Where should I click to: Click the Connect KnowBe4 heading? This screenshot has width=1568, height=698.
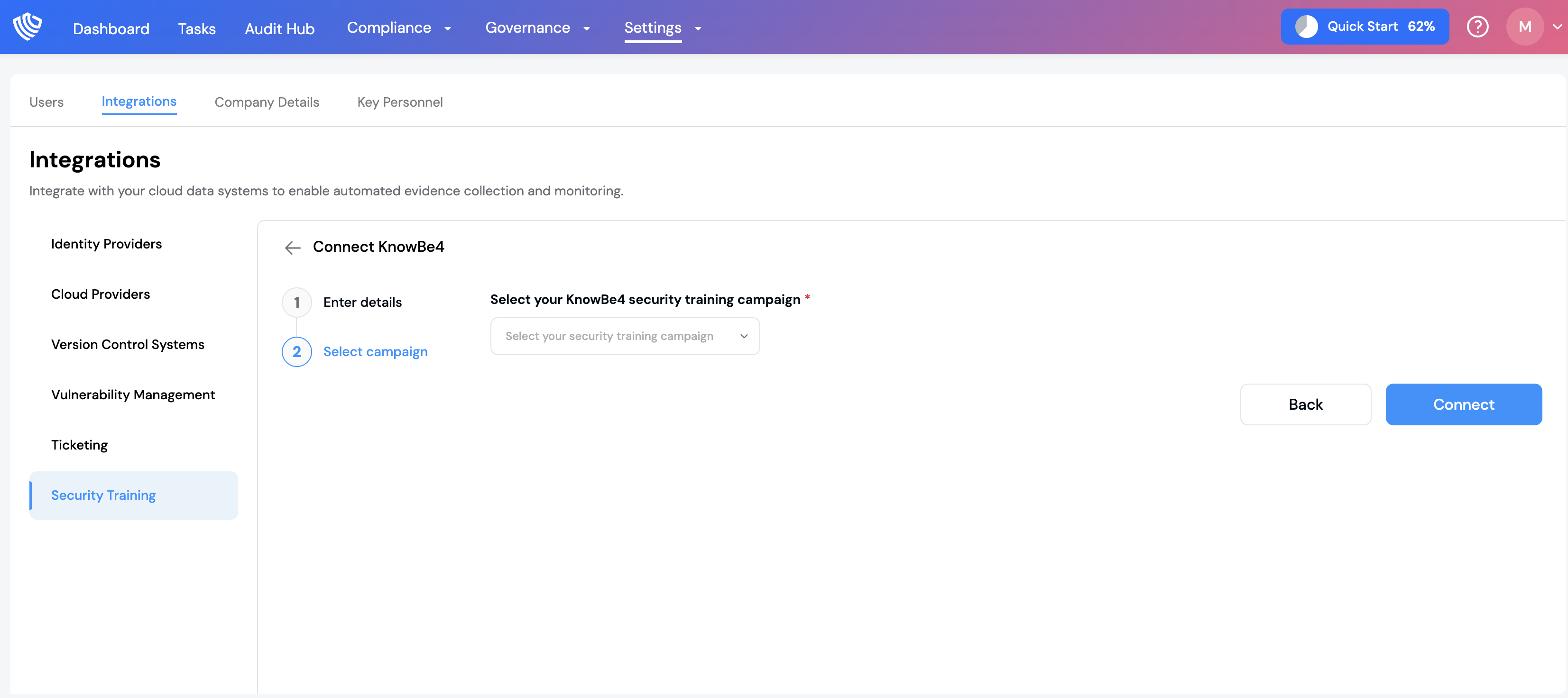(378, 247)
